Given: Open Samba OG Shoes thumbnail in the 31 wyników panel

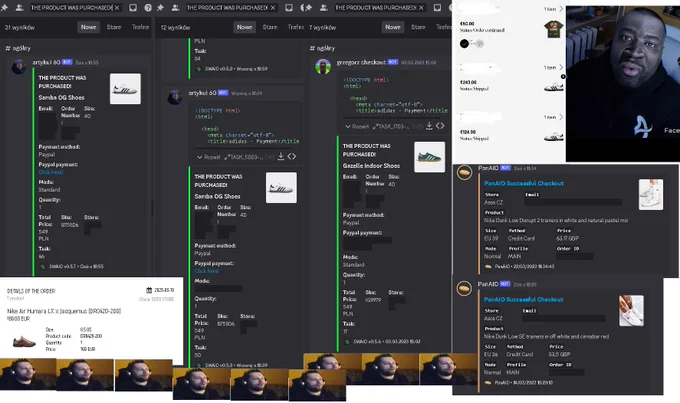Looking at the screenshot, I should [125, 89].
